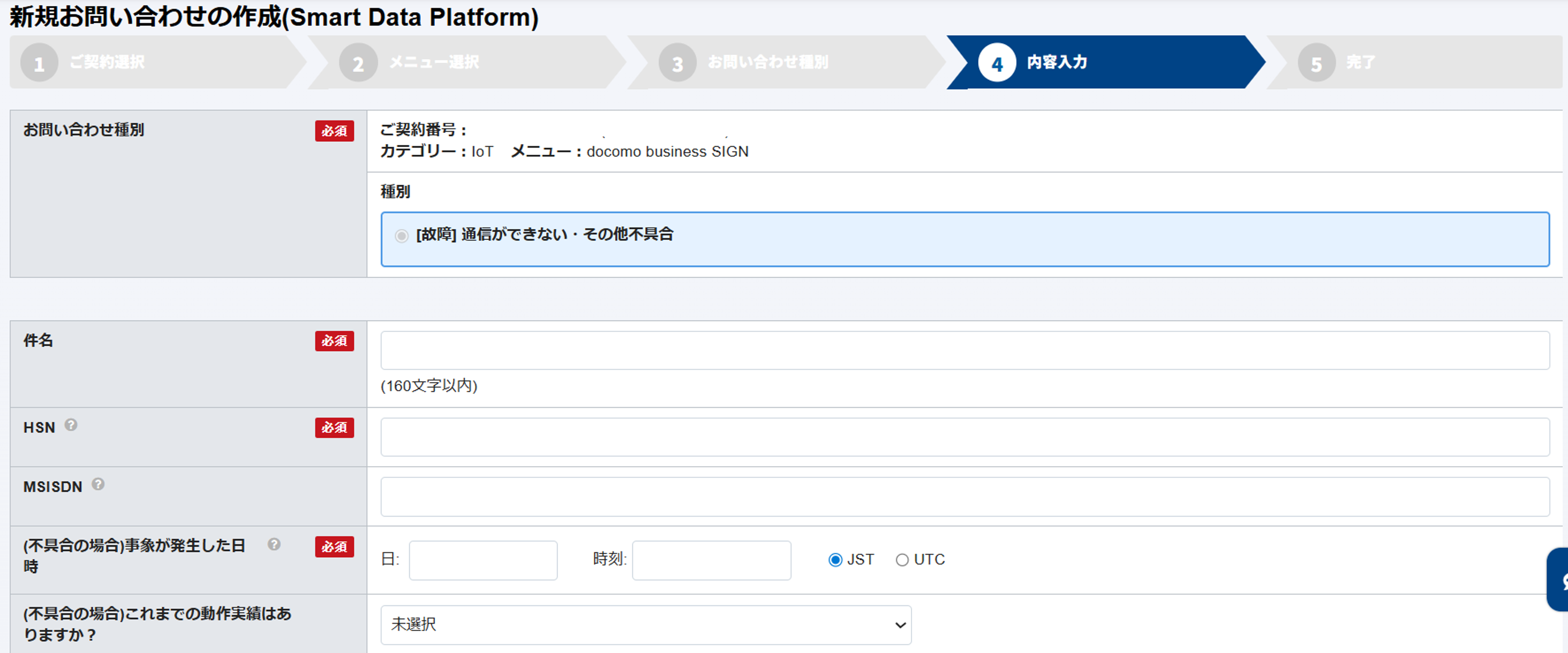This screenshot has height=653, width=1568.
Task: Open the HSN help icon
Action: pyautogui.click(x=72, y=425)
